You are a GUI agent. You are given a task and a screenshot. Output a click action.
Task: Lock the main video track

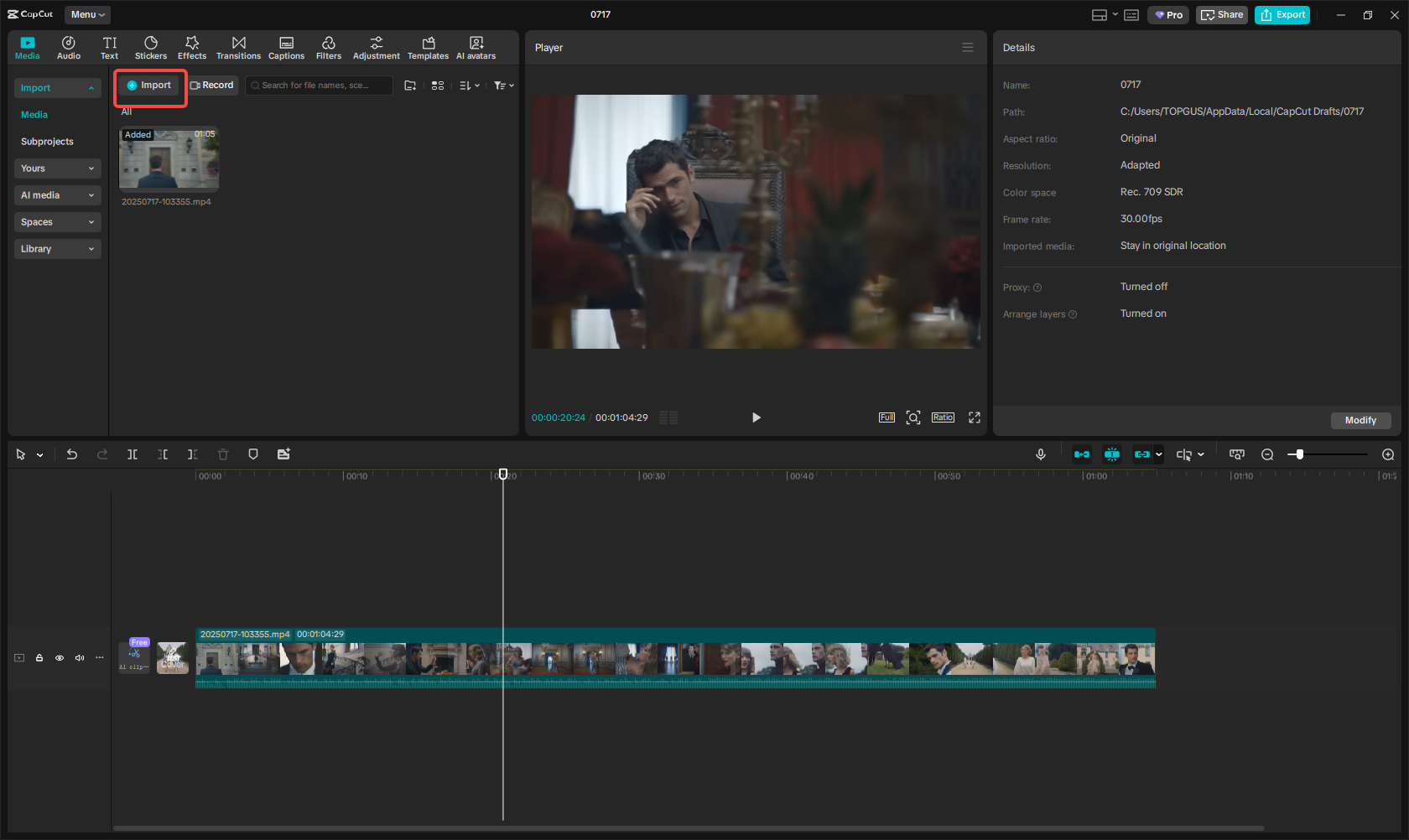39,658
